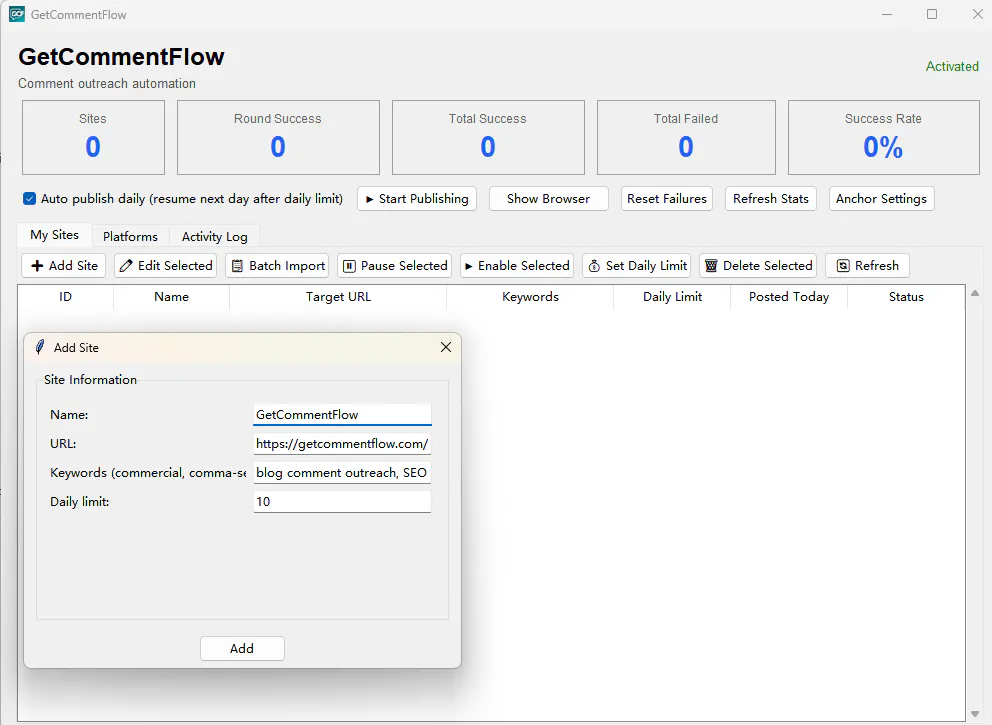This screenshot has width=992, height=725.
Task: Click Daily Limit column header
Action: click(x=672, y=297)
